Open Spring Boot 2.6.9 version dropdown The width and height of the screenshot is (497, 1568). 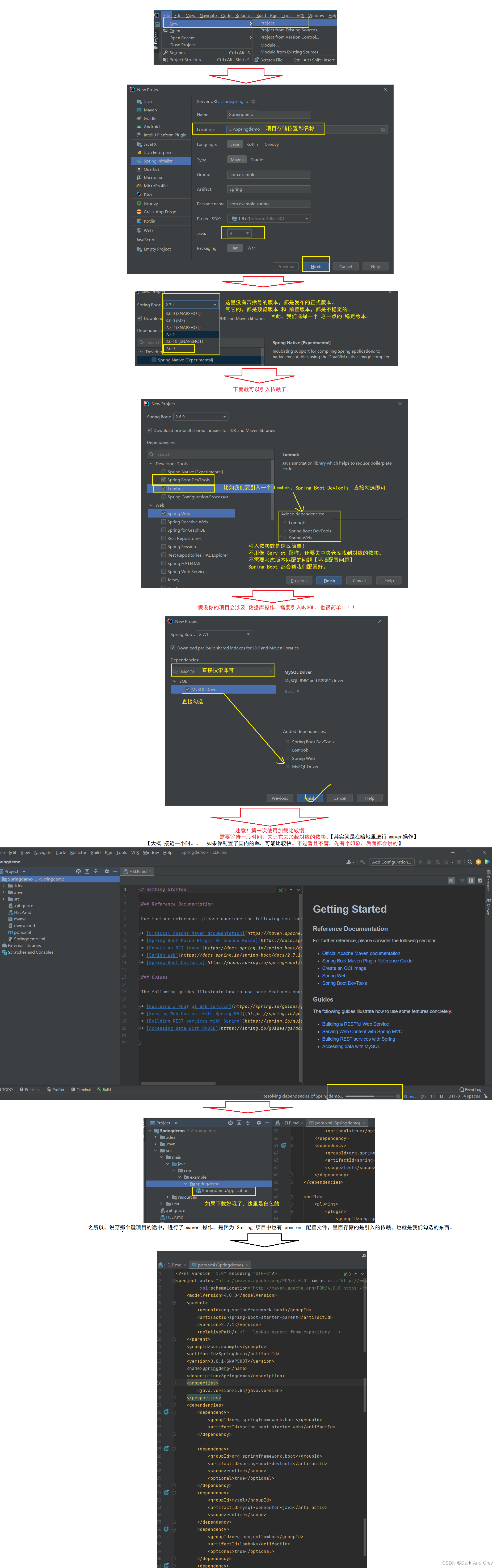pyautogui.click(x=201, y=417)
